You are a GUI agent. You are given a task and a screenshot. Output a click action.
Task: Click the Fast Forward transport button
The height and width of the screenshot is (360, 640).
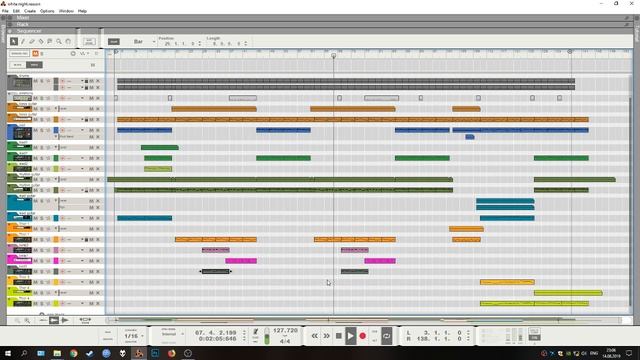327,336
